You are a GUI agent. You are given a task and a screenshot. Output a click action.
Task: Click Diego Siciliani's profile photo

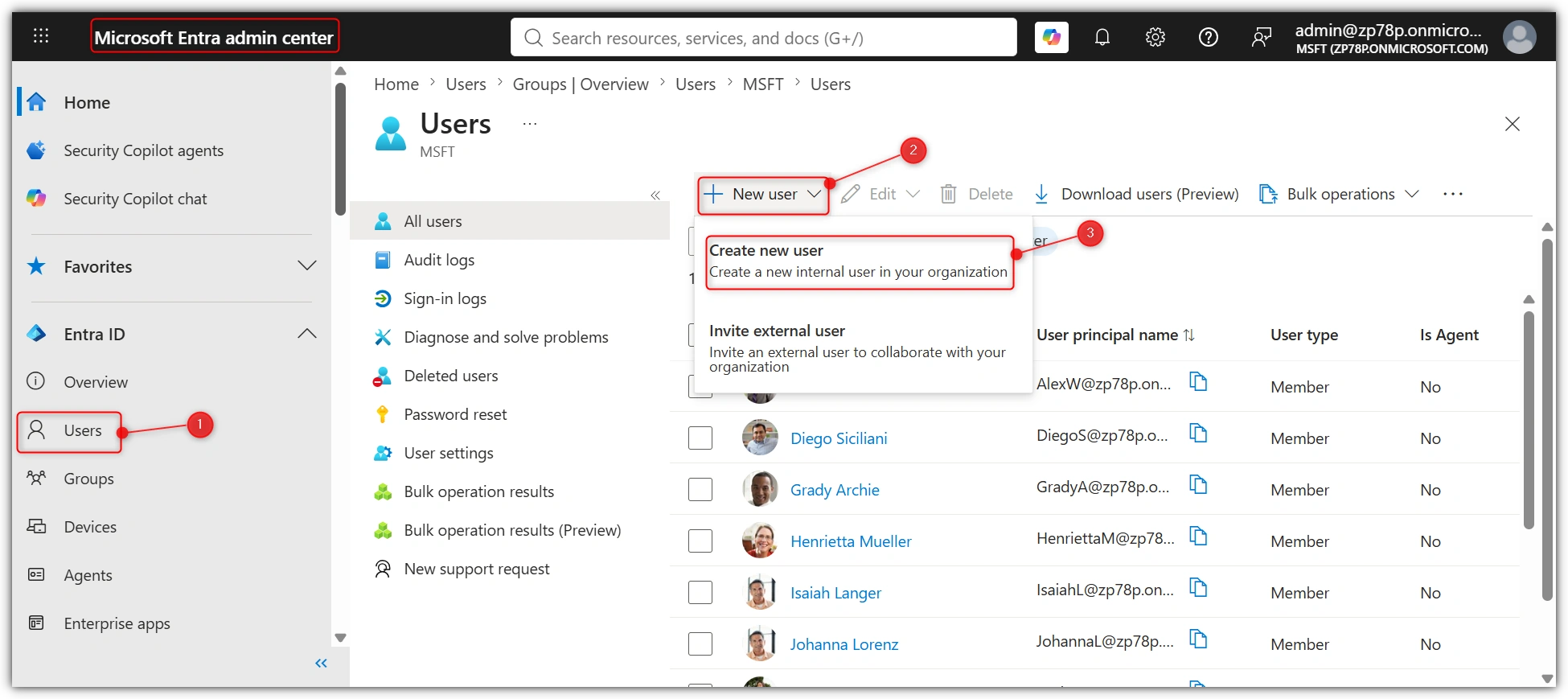(x=760, y=438)
